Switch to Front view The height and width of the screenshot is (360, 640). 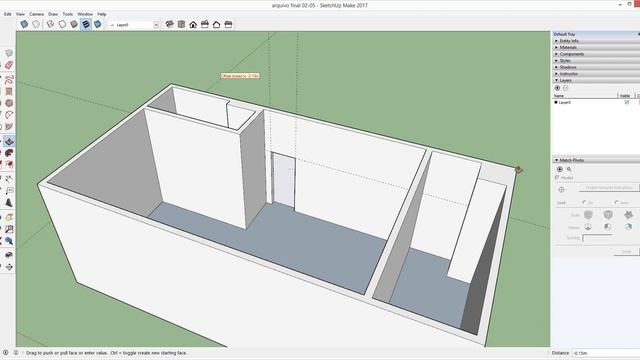coord(193,24)
